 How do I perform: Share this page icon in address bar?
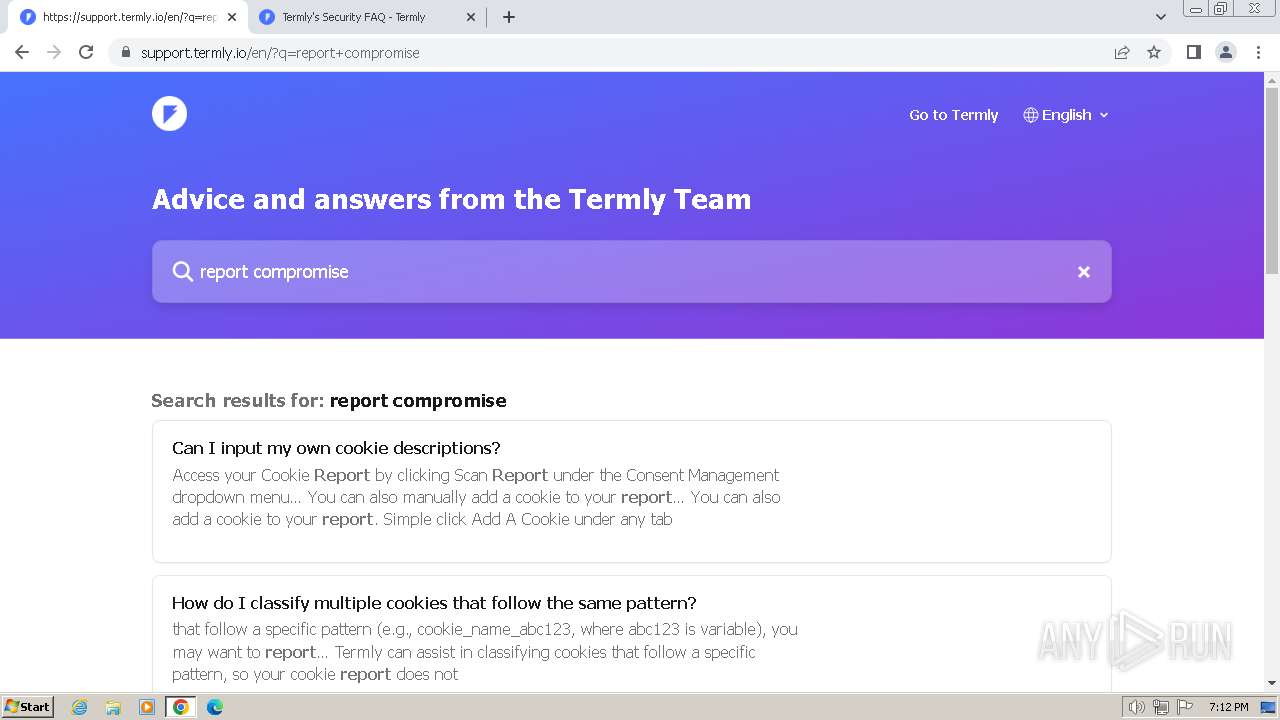[1122, 52]
